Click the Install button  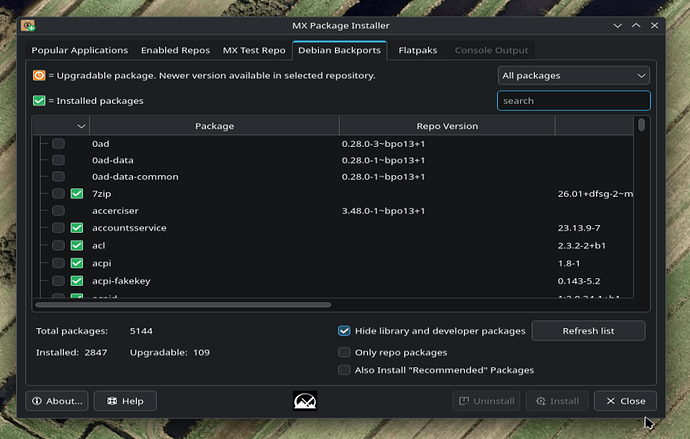click(557, 401)
